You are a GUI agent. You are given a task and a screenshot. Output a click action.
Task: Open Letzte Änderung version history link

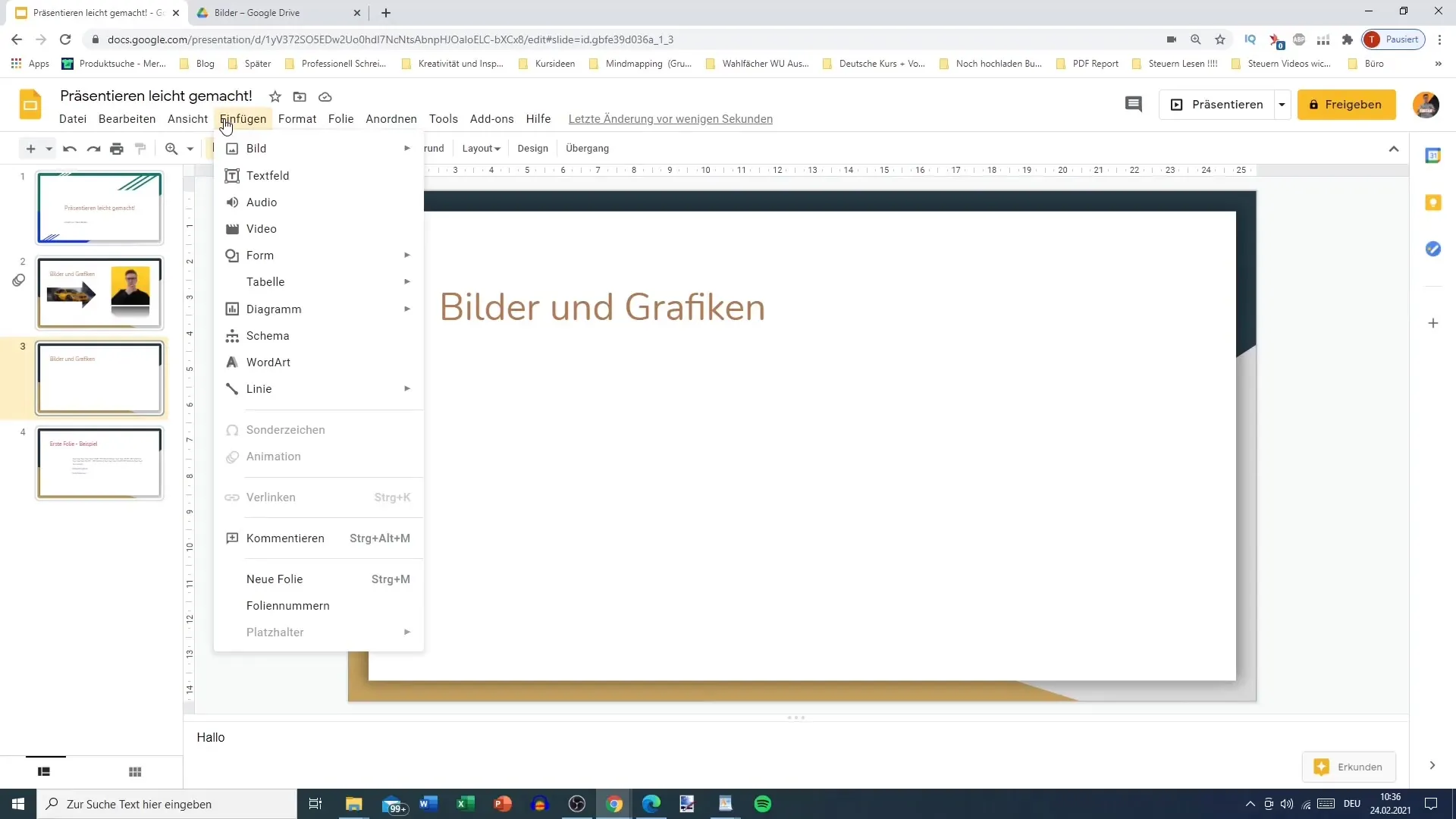670,119
